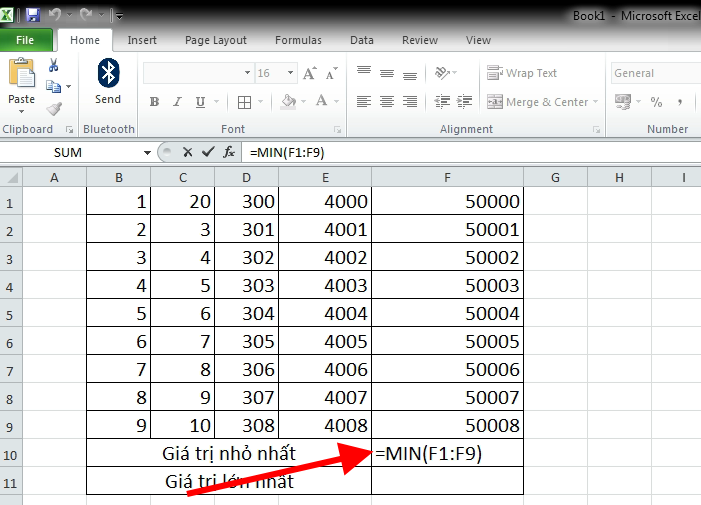
Task: Click the cell containing 50000
Action: [447, 201]
